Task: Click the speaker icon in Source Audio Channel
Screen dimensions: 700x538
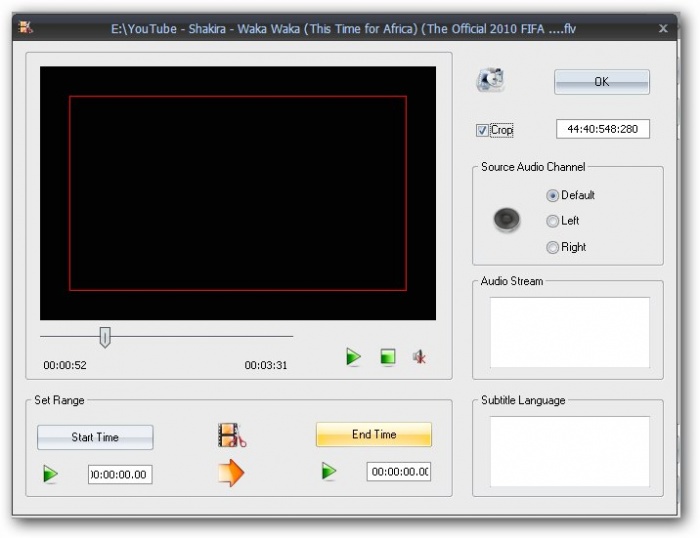Action: tap(507, 220)
